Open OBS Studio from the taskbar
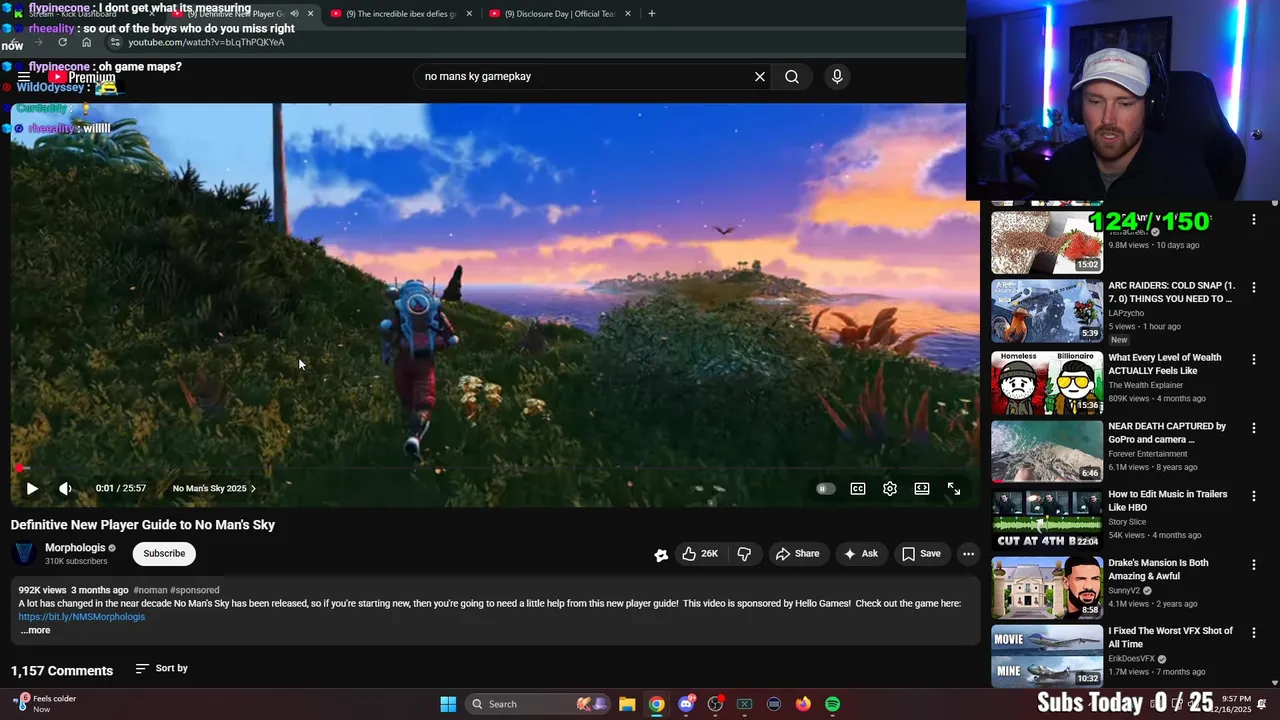 (x=715, y=704)
